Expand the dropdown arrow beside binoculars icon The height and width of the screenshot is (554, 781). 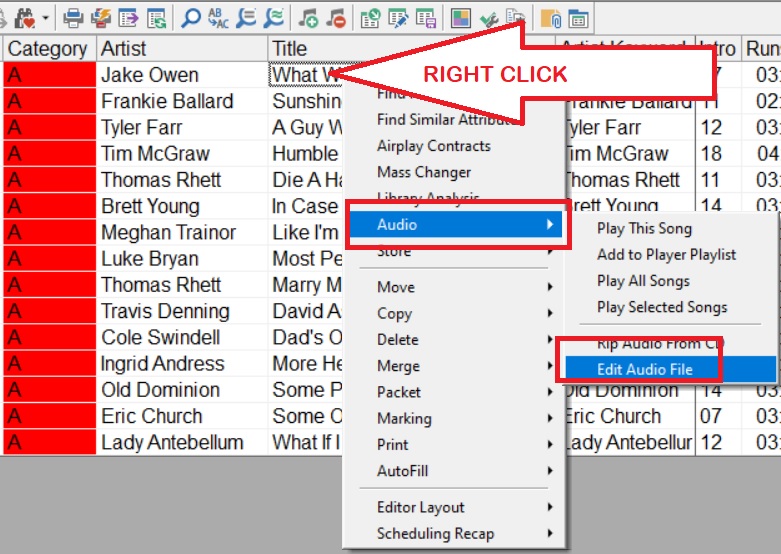coord(45,18)
